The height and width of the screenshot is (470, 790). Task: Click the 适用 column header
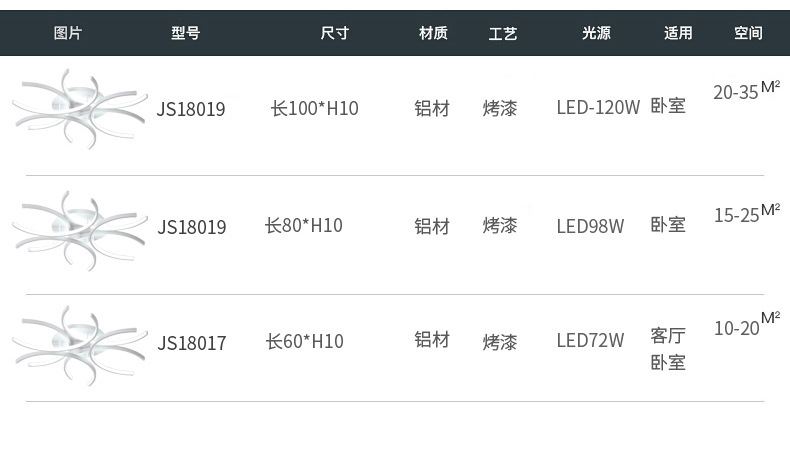pos(678,33)
